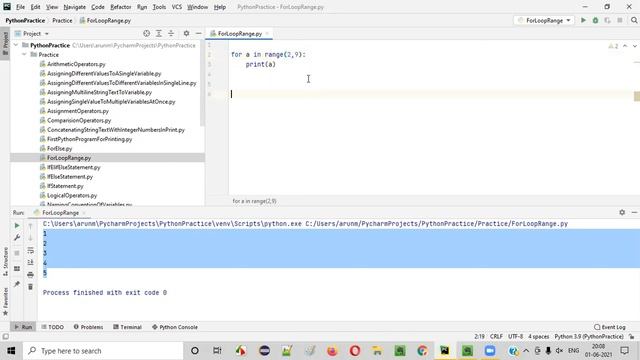The height and width of the screenshot is (360, 640).
Task: Select ArithmeticOperators.py in project tree
Action: click(76, 64)
